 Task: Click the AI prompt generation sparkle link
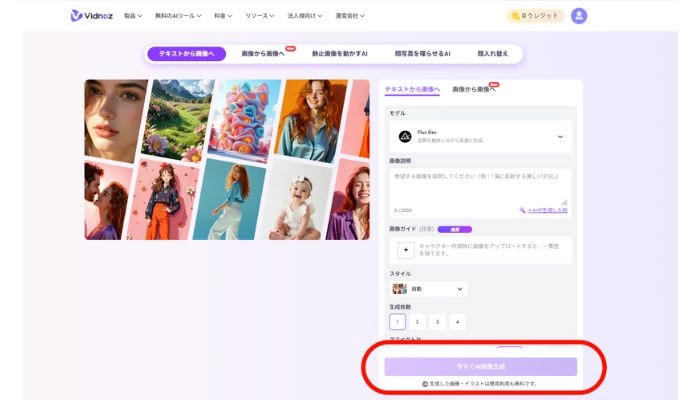[543, 210]
